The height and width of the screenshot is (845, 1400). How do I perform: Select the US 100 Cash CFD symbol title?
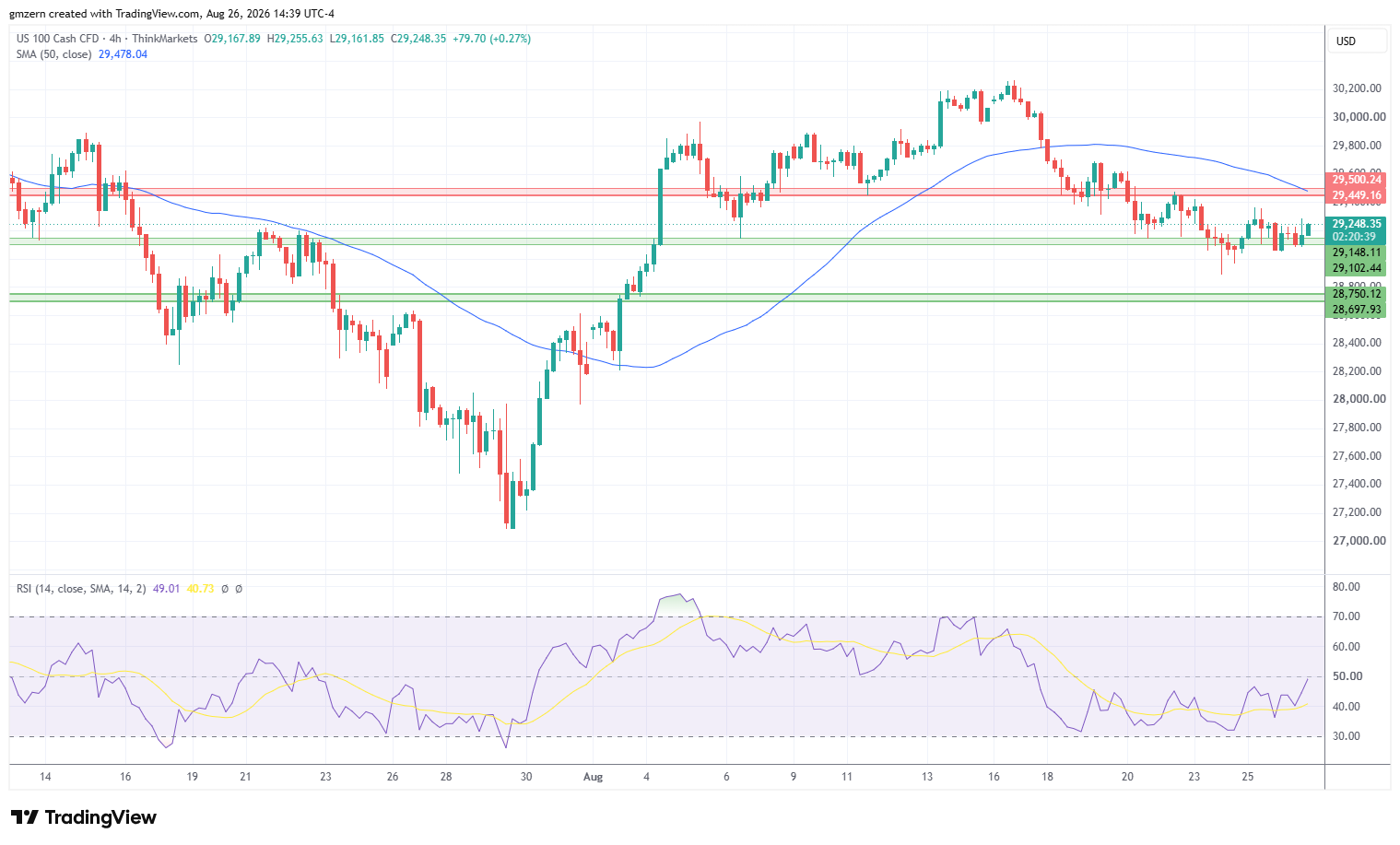[x=57, y=39]
